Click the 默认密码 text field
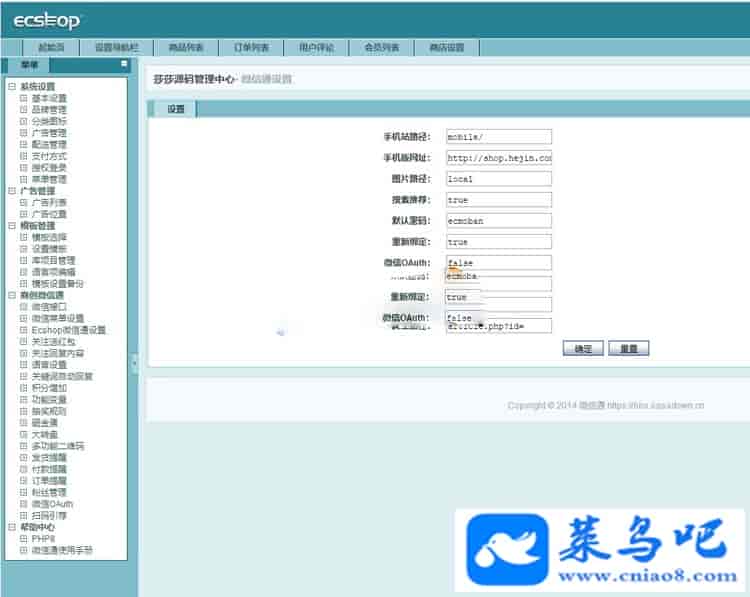Image resolution: width=750 pixels, height=597 pixels. click(498, 221)
